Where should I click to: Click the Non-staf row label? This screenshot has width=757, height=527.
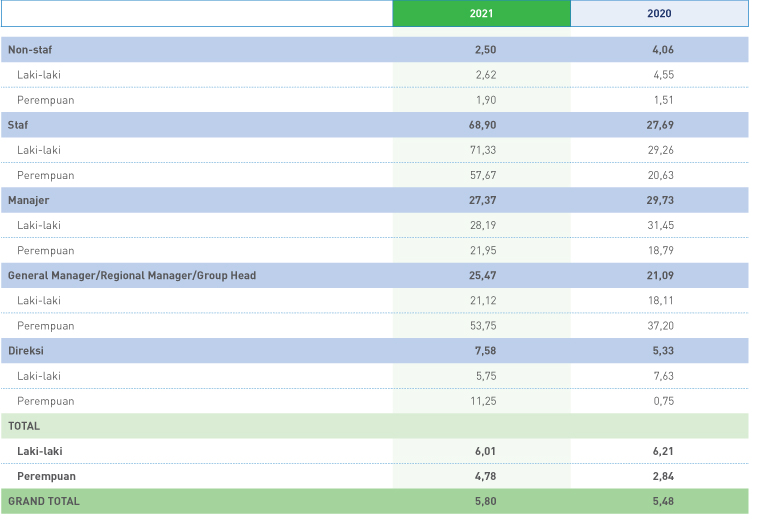click(x=30, y=50)
